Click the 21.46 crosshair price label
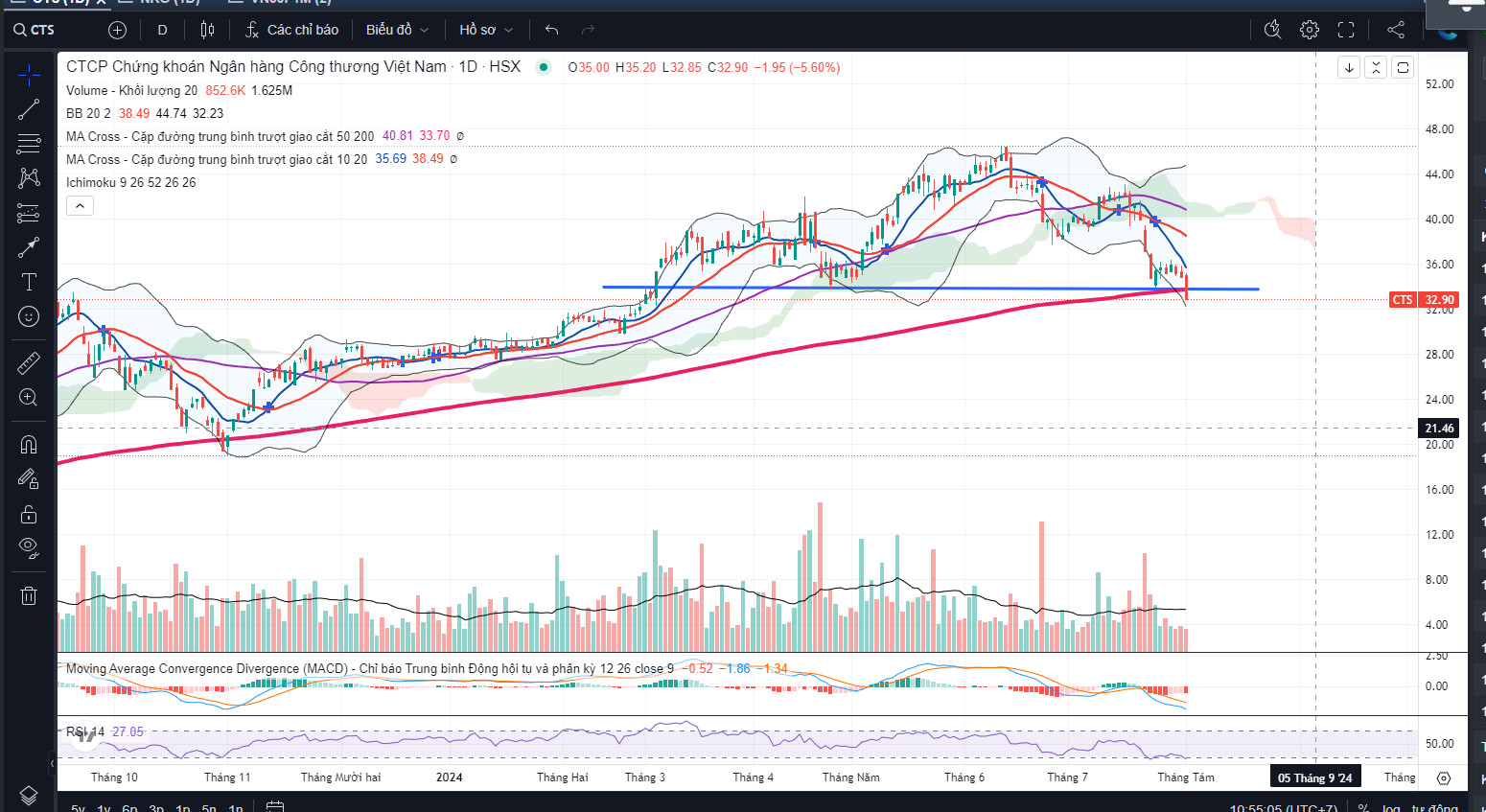Viewport: 1486px width, 812px height. [x=1439, y=429]
